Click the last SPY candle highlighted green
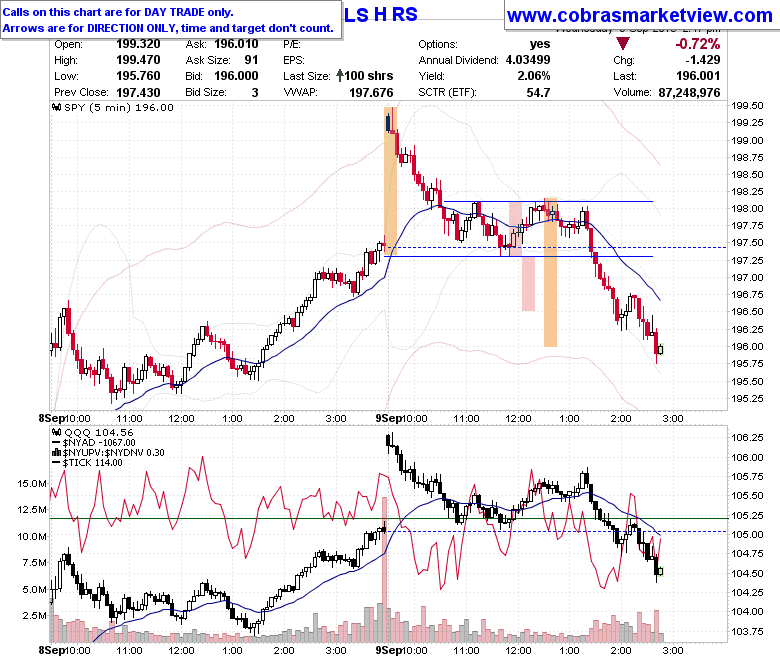 [x=660, y=349]
